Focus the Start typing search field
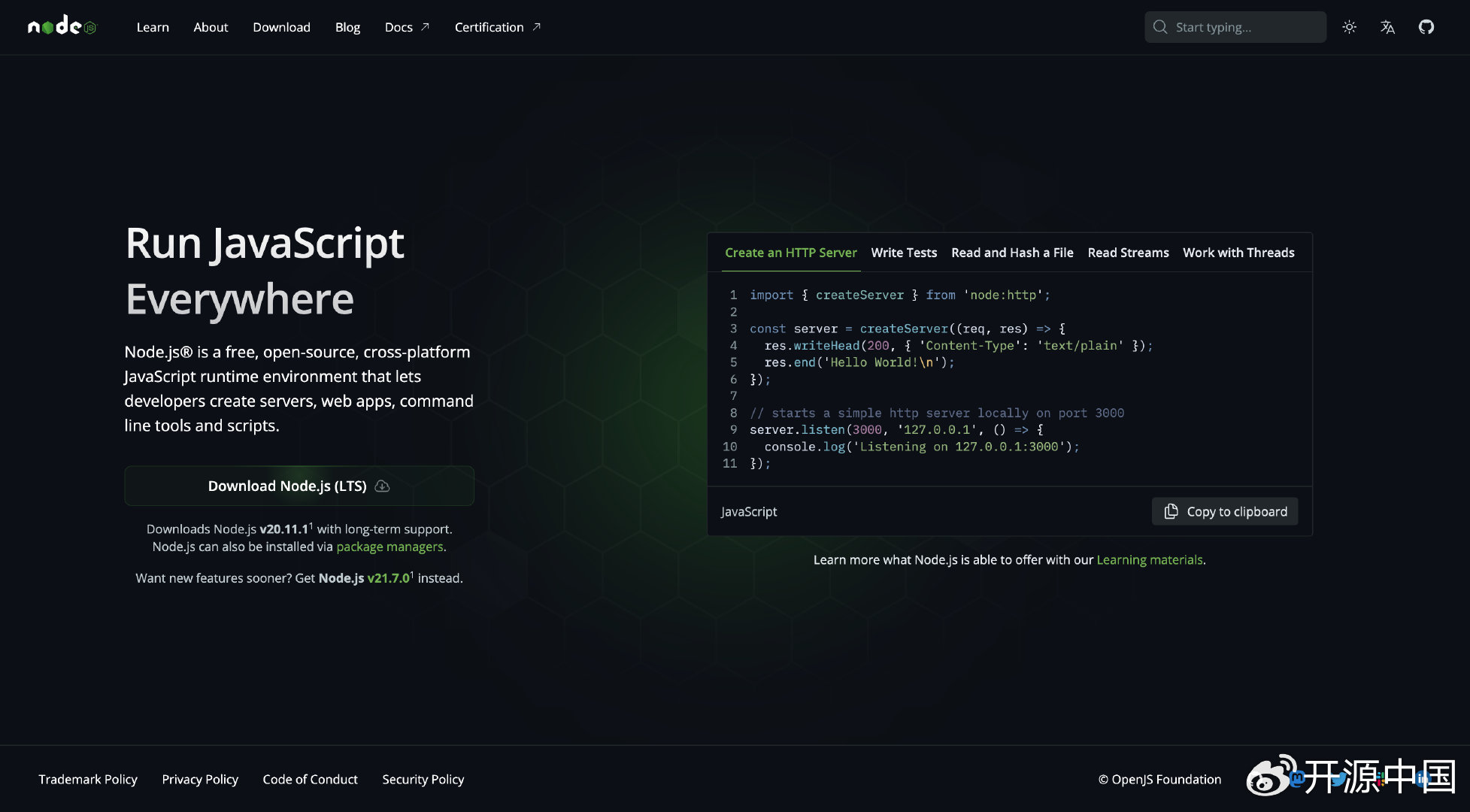Screen dimensions: 1470x812 [x=1235, y=27]
